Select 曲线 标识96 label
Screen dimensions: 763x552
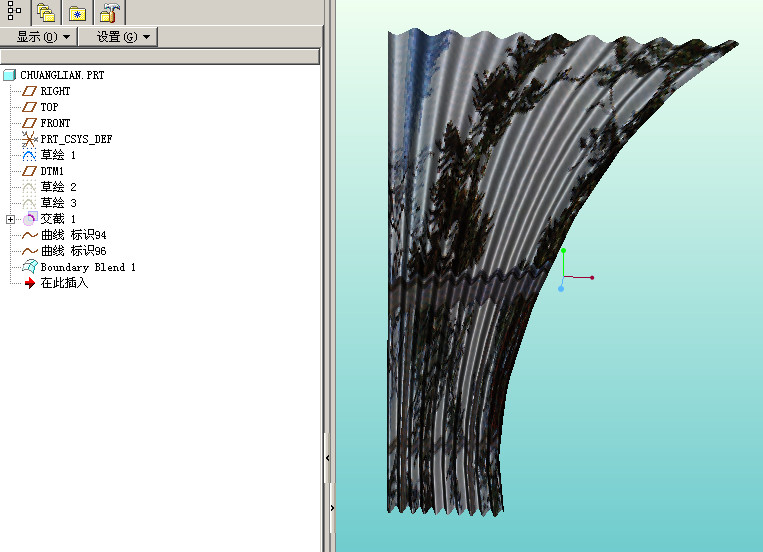(73, 251)
